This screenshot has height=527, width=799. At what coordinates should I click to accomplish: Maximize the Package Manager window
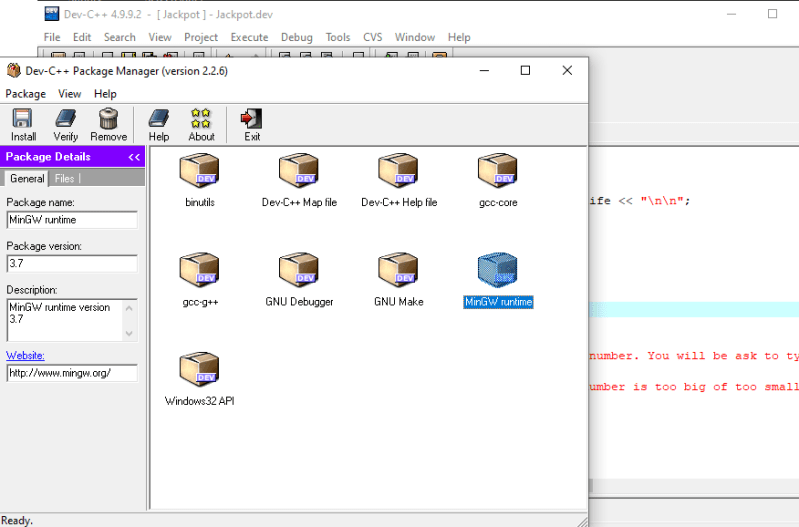pyautogui.click(x=525, y=70)
